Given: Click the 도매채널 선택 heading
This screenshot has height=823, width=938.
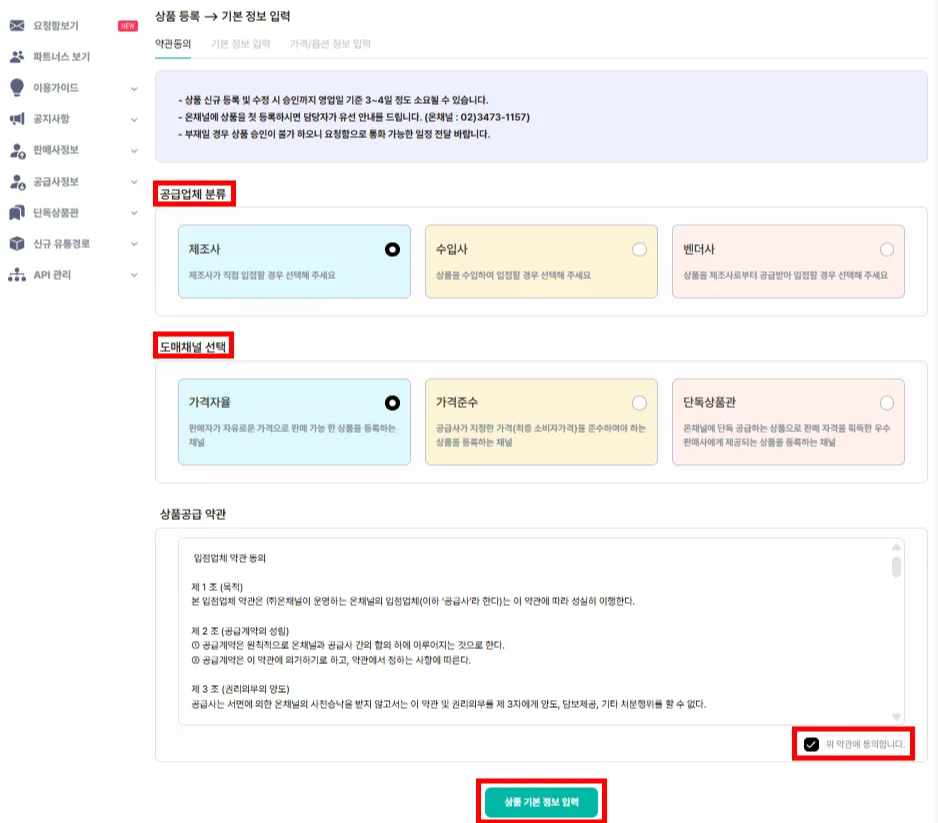Looking at the screenshot, I should (193, 347).
